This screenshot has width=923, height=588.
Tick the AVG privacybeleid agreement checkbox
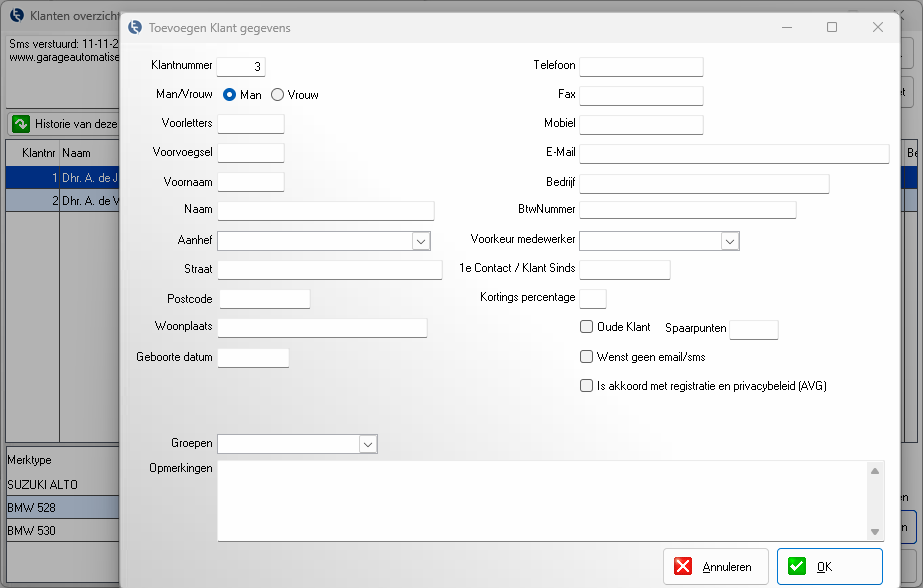pyautogui.click(x=587, y=385)
